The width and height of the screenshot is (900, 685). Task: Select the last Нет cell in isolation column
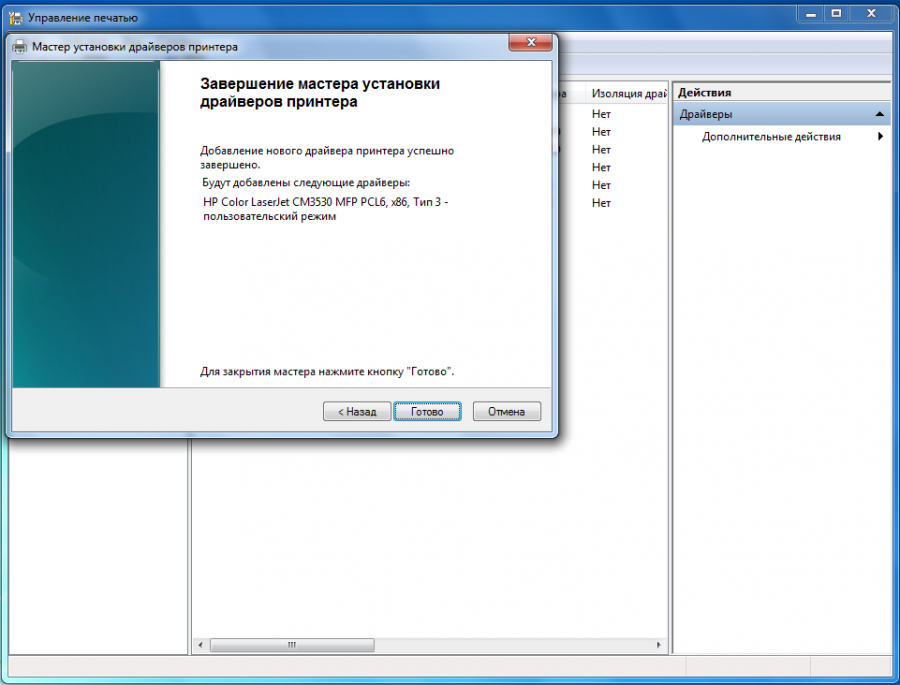(x=601, y=203)
